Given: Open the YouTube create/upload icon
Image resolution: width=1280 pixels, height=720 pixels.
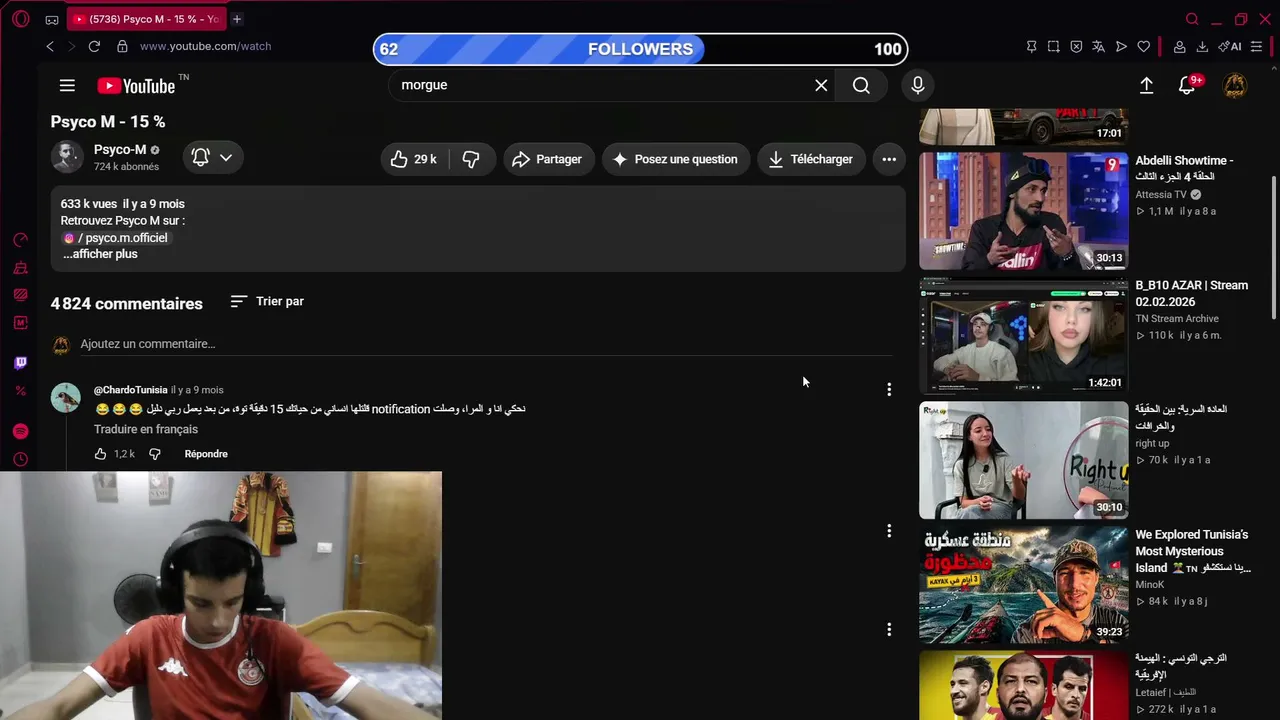Looking at the screenshot, I should tap(1146, 86).
